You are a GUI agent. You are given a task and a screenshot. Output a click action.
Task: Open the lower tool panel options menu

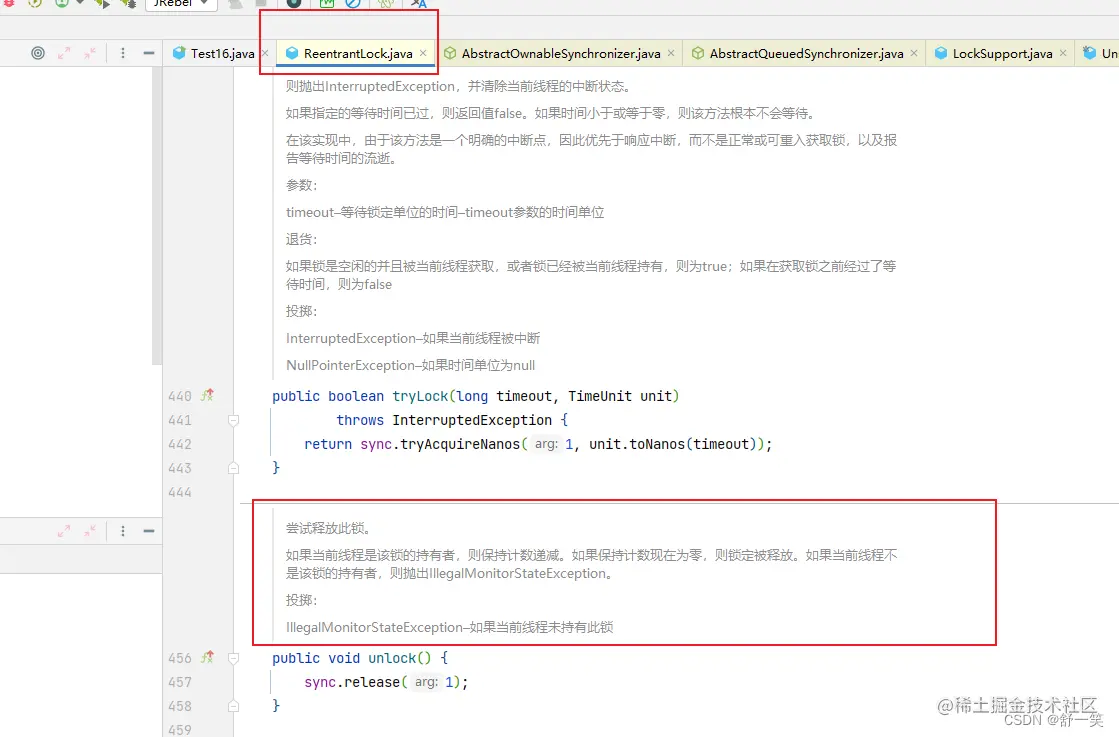[x=123, y=531]
